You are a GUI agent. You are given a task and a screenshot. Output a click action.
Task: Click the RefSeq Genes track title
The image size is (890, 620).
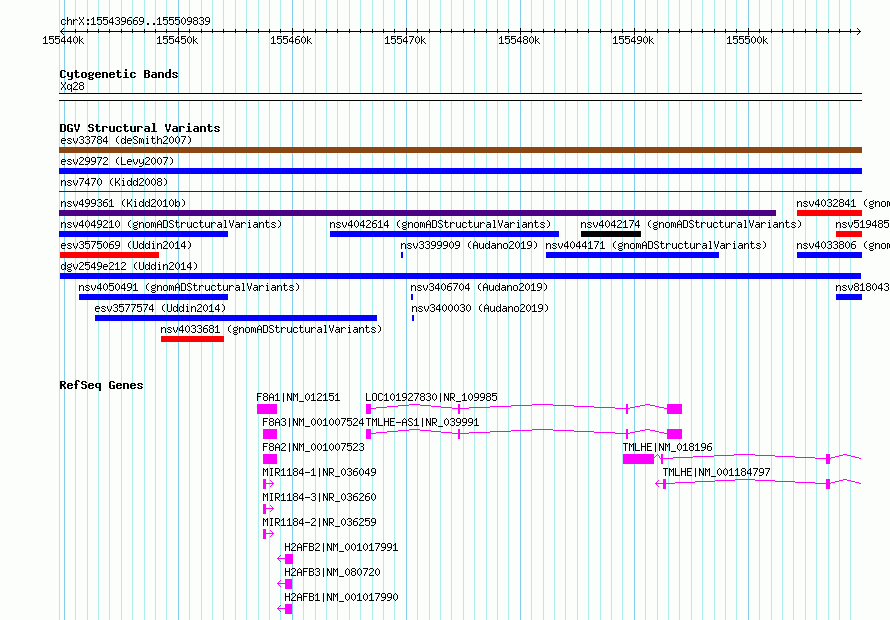tap(101, 385)
